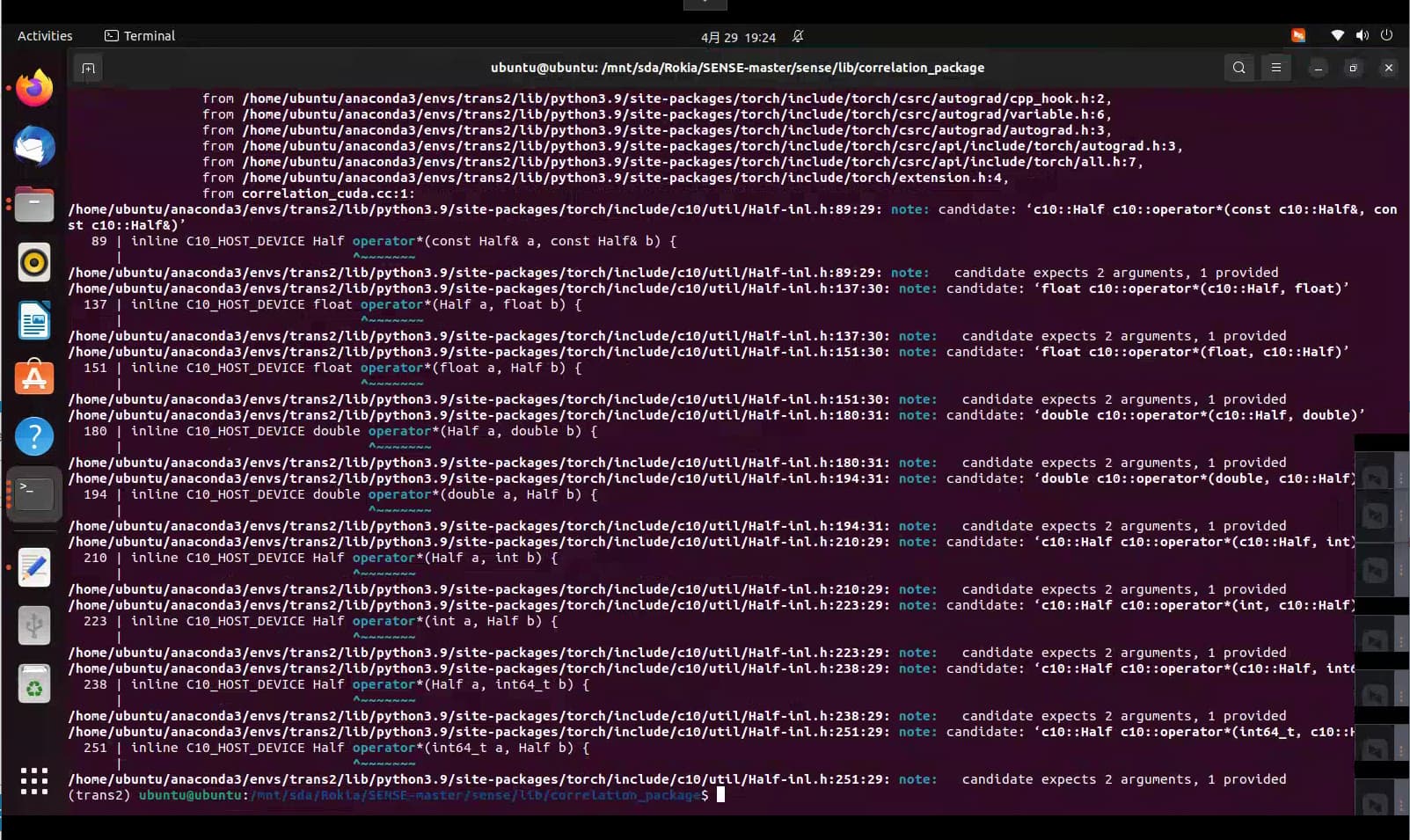Show Applications grid

(34, 781)
